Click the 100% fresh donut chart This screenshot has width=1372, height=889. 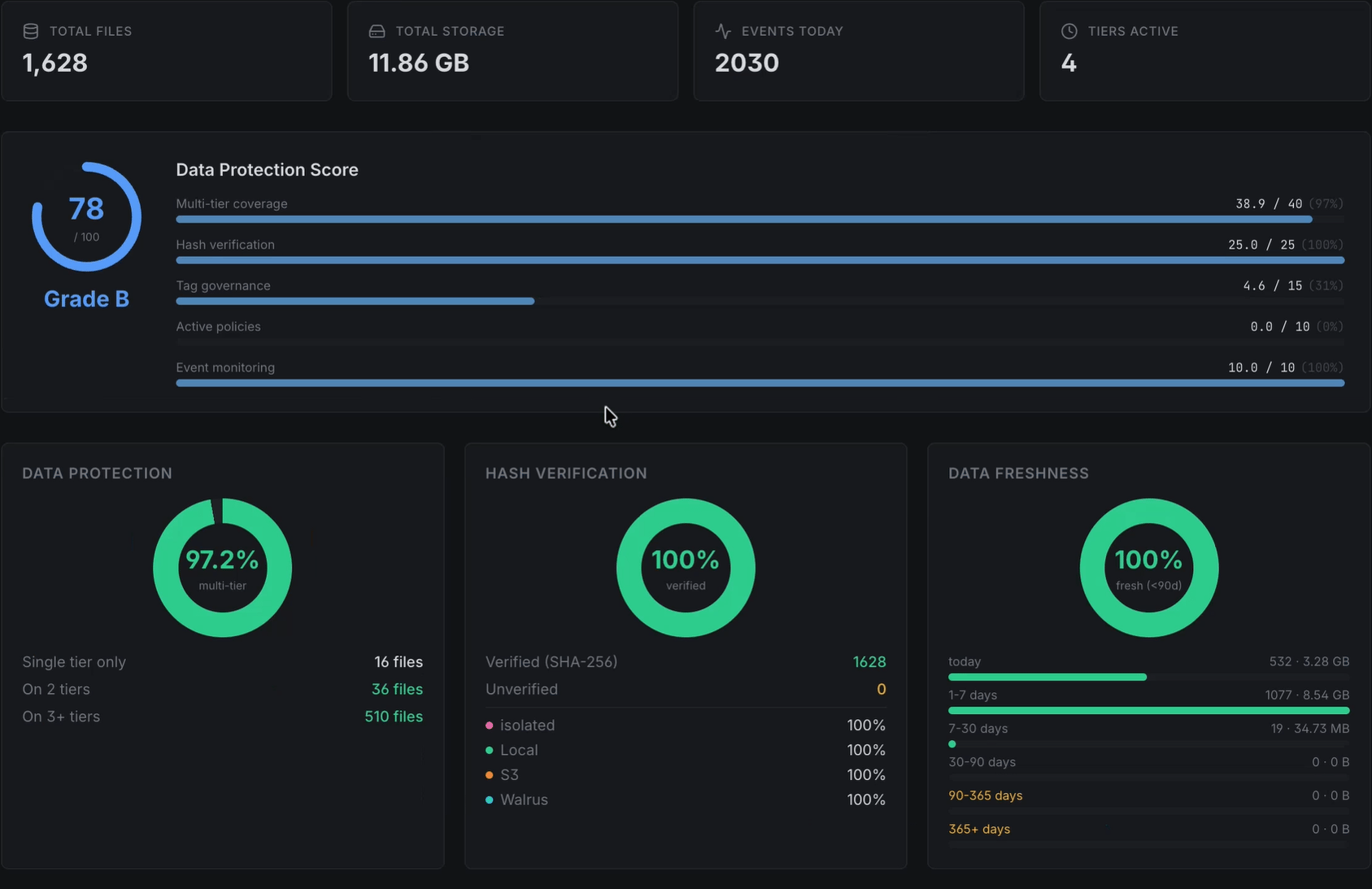1148,568
